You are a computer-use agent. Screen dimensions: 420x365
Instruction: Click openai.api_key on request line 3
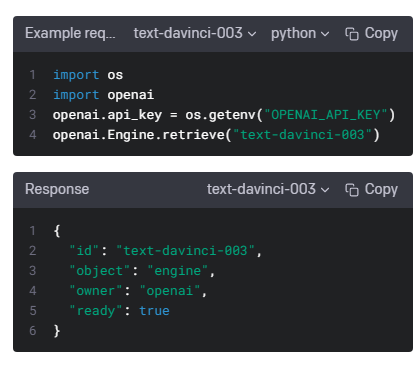tap(107, 115)
